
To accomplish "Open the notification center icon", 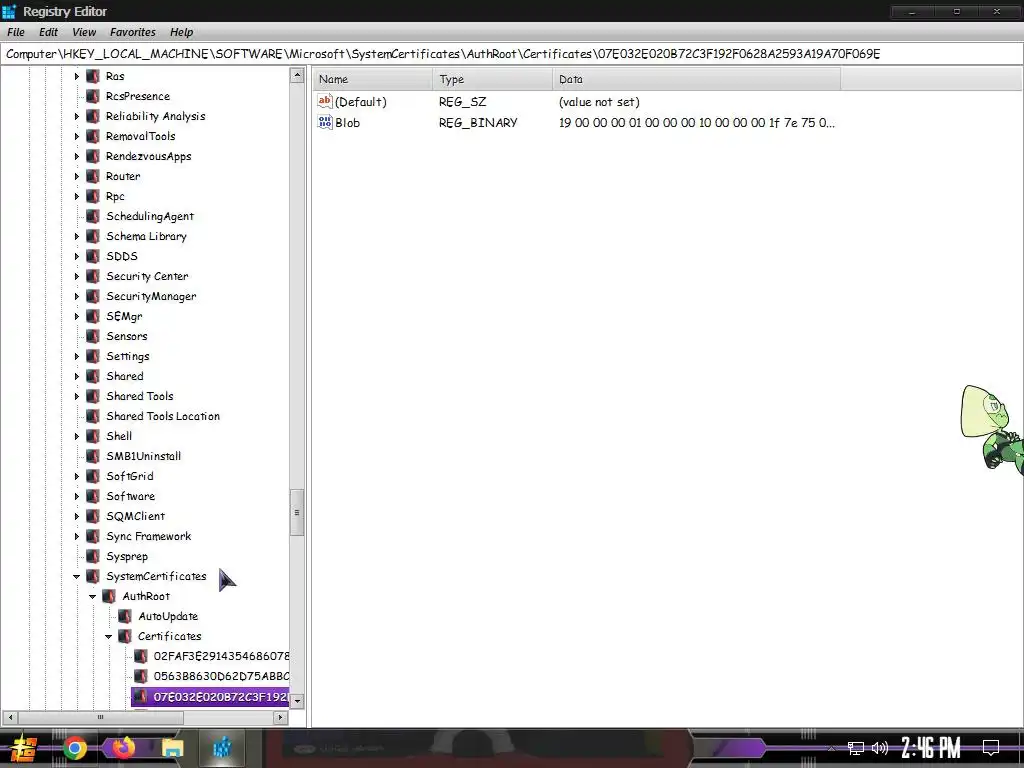I will coord(991,748).
